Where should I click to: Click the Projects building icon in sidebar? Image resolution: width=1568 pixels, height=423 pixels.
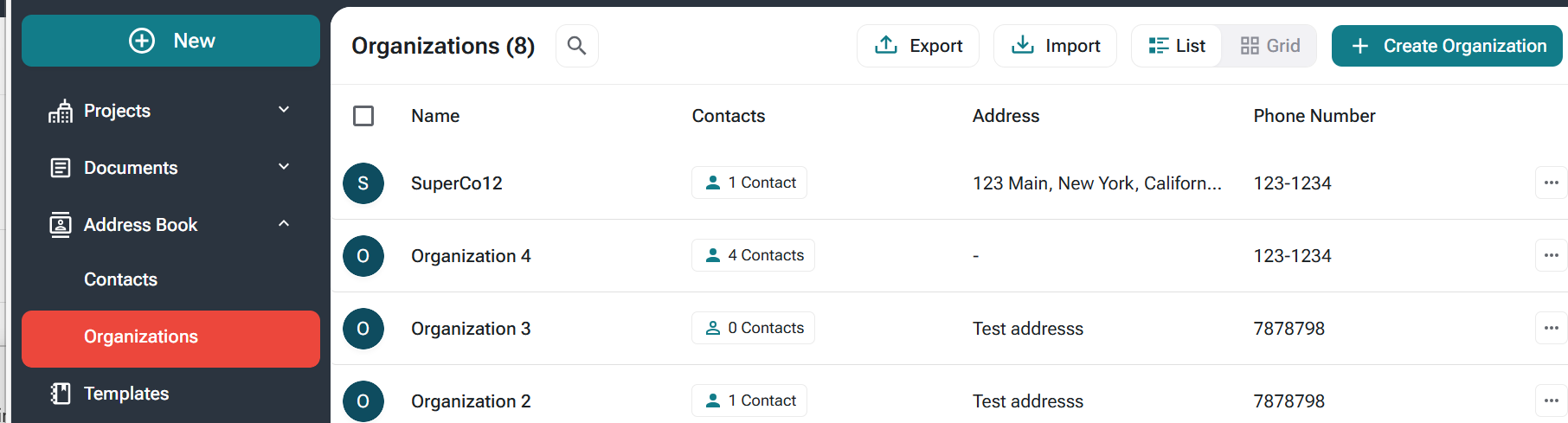coord(61,111)
